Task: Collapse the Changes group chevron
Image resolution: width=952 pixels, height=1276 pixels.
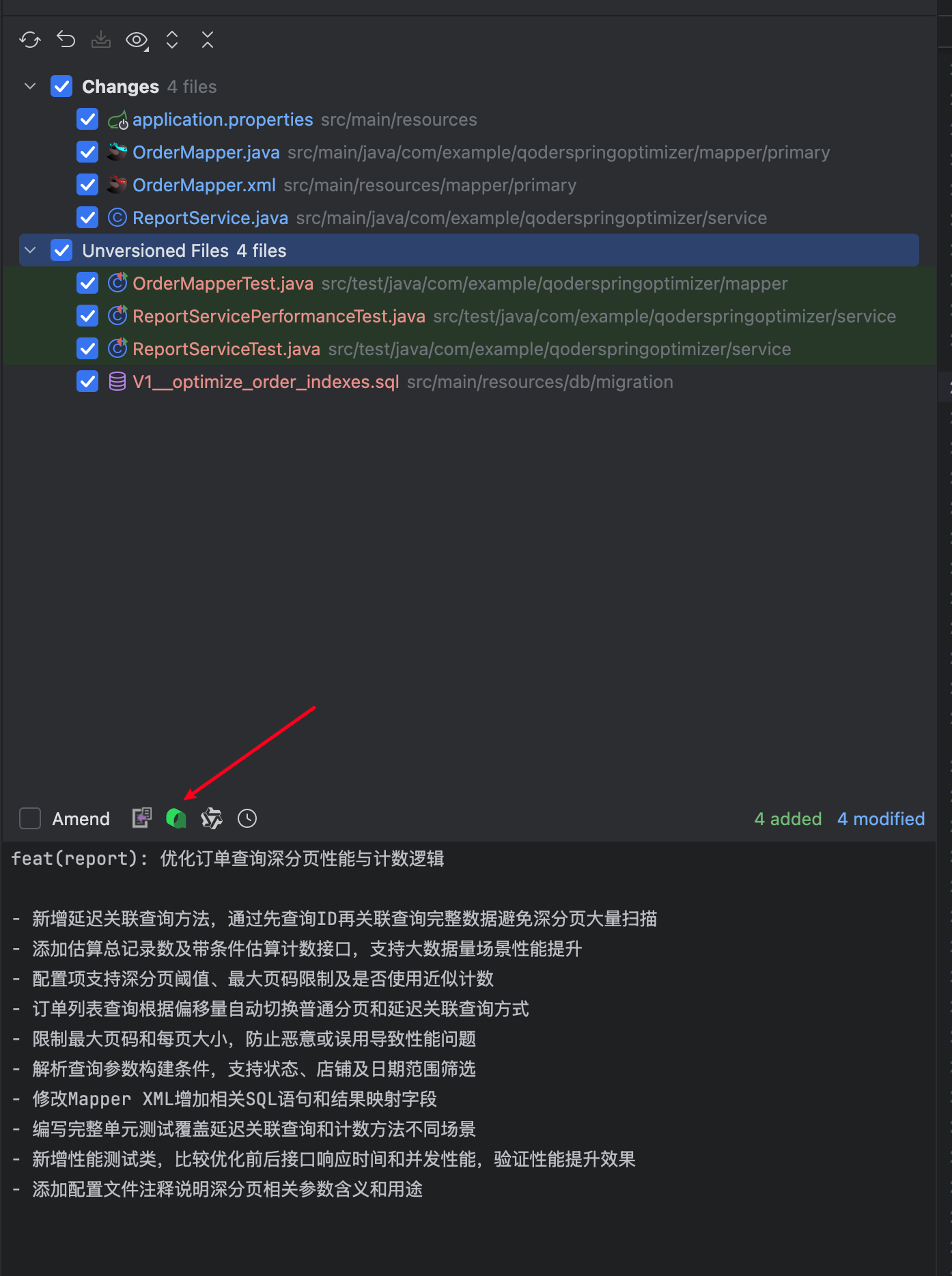Action: (x=30, y=87)
